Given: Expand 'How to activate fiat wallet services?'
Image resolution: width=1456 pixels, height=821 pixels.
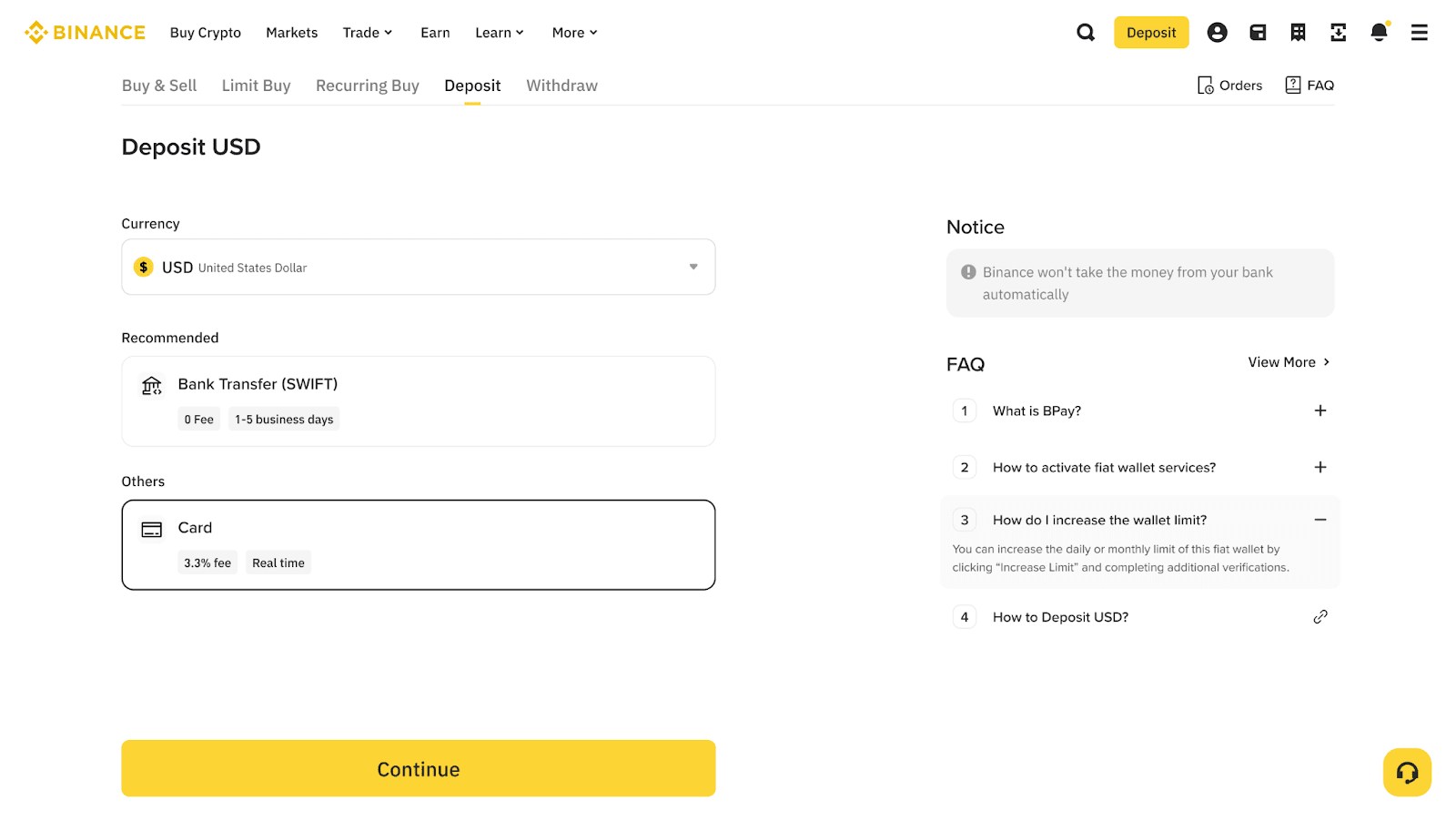Looking at the screenshot, I should coord(1319,467).
